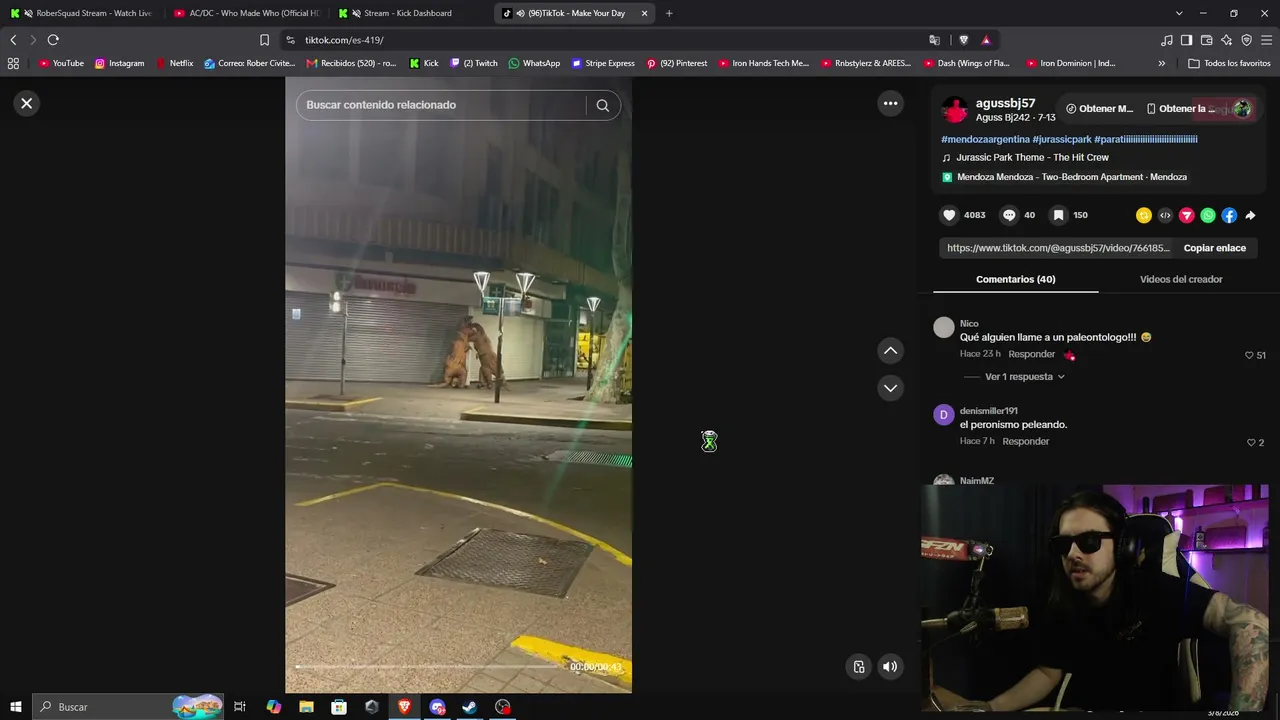Image resolution: width=1280 pixels, height=720 pixels.
Task: Open Jurassic Park Theme sound page
Action: [x=1032, y=157]
